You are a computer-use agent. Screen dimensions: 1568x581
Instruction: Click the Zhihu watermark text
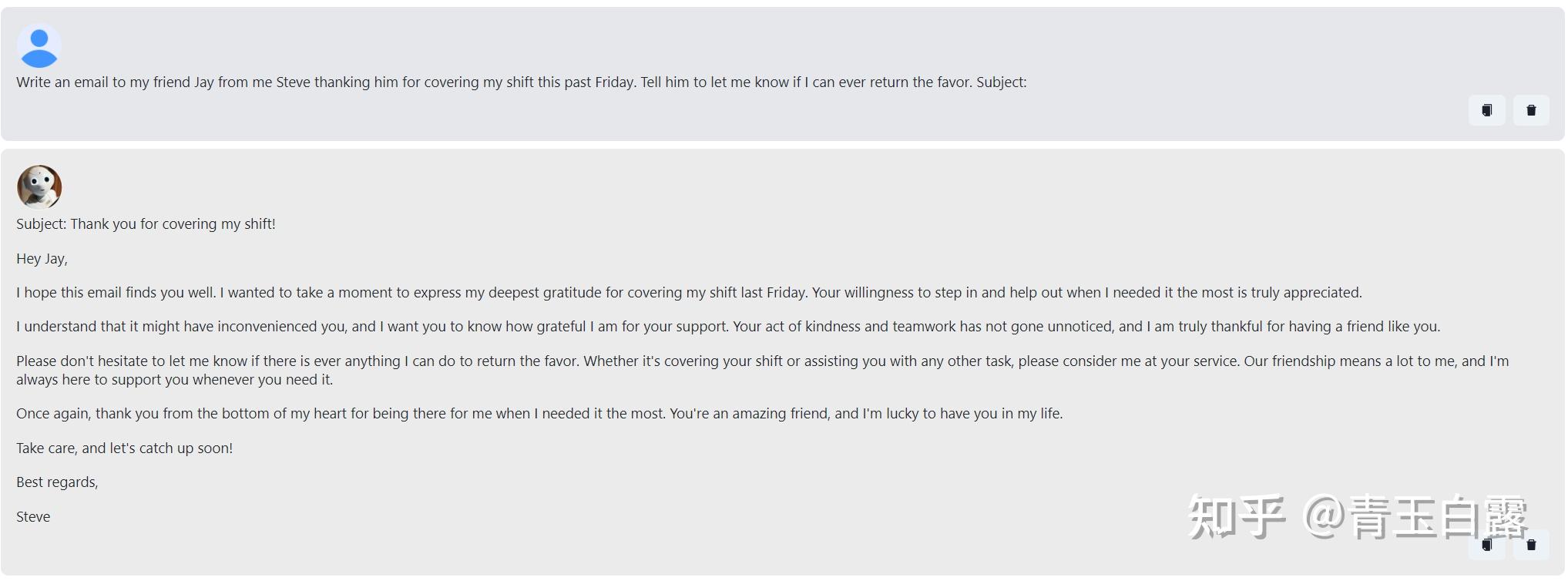[1356, 516]
